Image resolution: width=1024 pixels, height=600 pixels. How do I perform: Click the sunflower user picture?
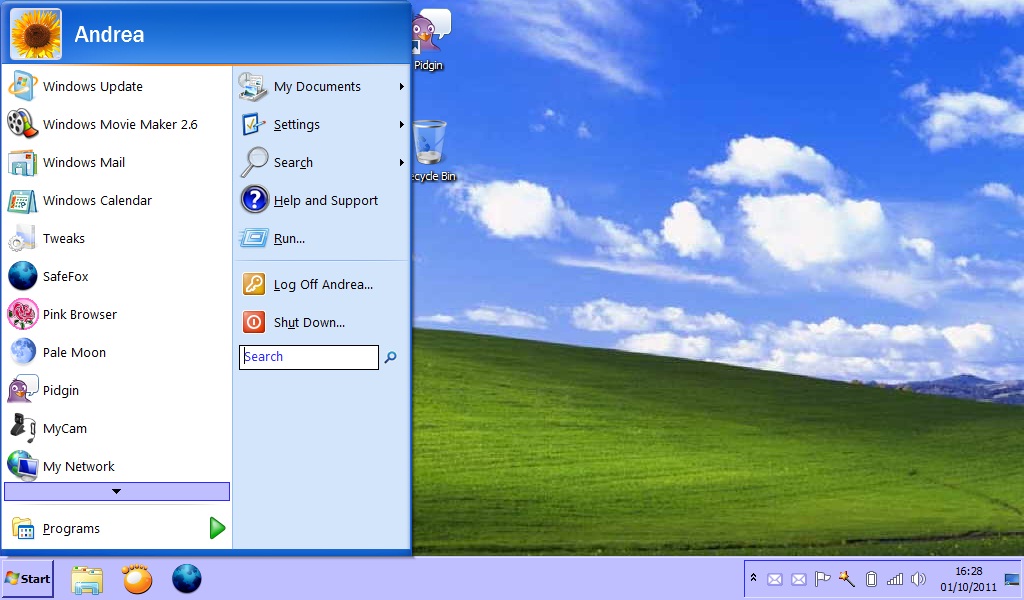click(36, 34)
